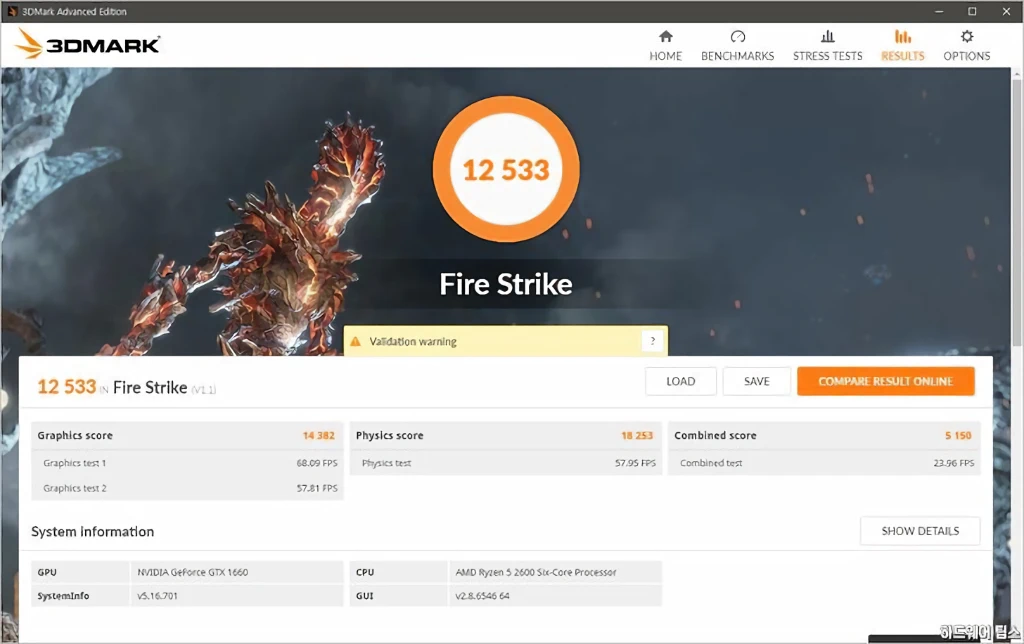Click the 57.81 FPS value
Viewport: 1024px width, 644px height.
317,489
